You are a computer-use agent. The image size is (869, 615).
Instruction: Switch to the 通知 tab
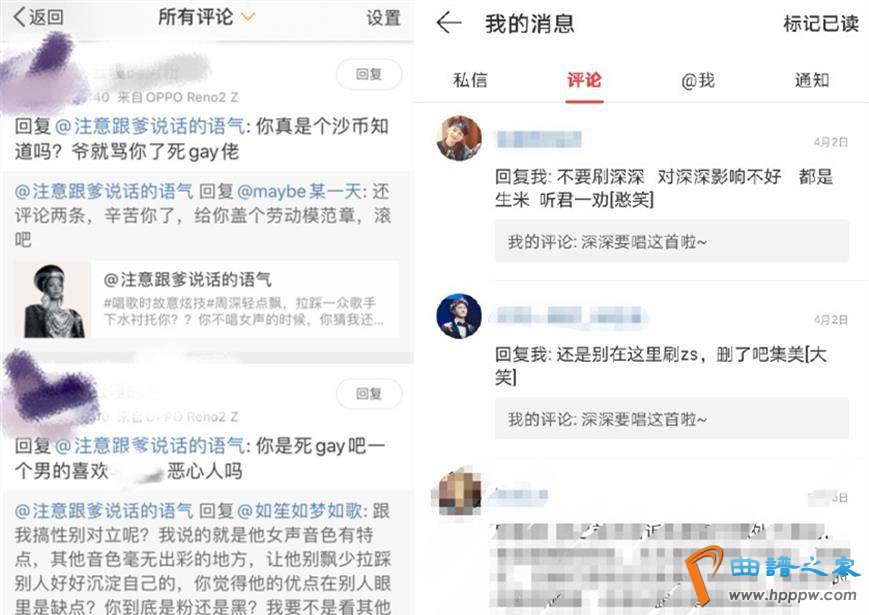coord(812,80)
